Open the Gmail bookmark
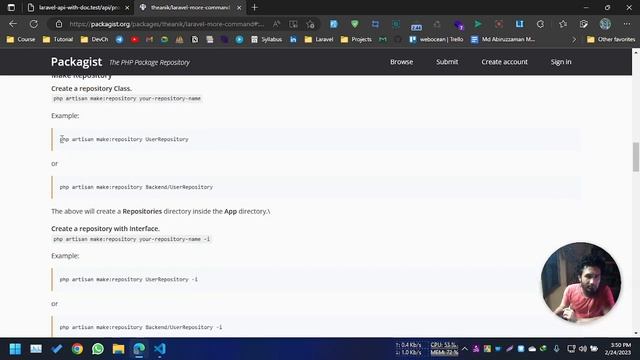 click(x=149, y=39)
